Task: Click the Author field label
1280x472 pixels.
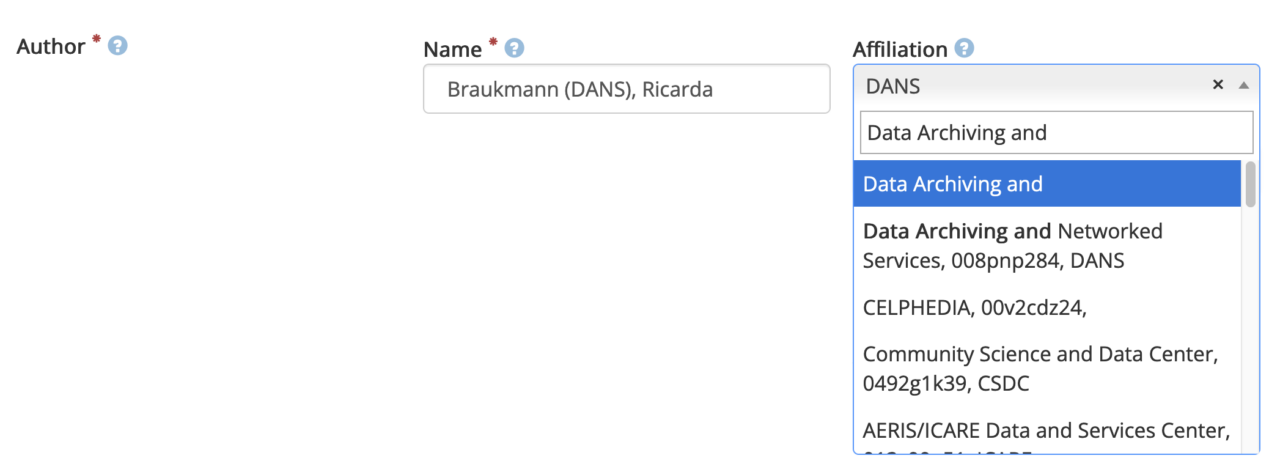Action: tap(51, 47)
